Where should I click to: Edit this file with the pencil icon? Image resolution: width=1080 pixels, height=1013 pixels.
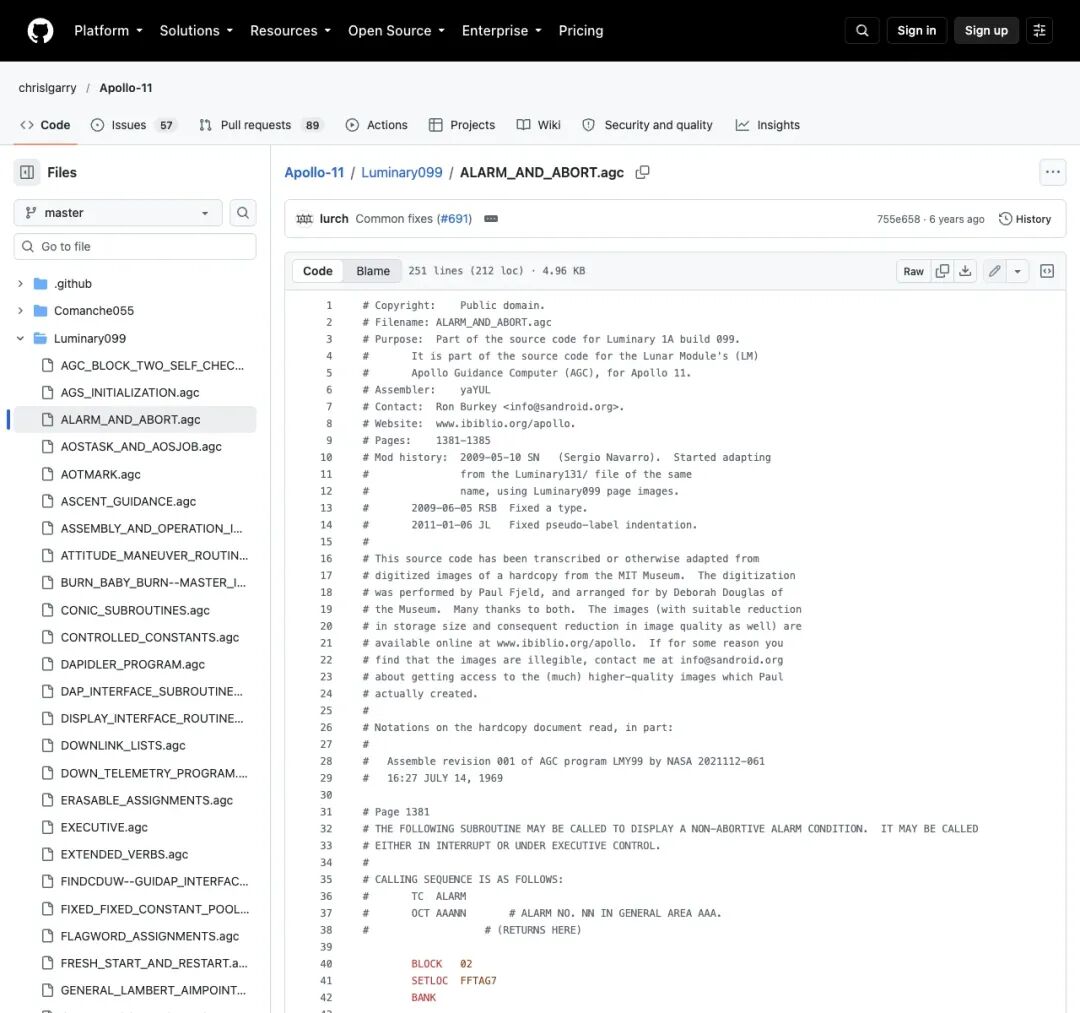tap(995, 271)
